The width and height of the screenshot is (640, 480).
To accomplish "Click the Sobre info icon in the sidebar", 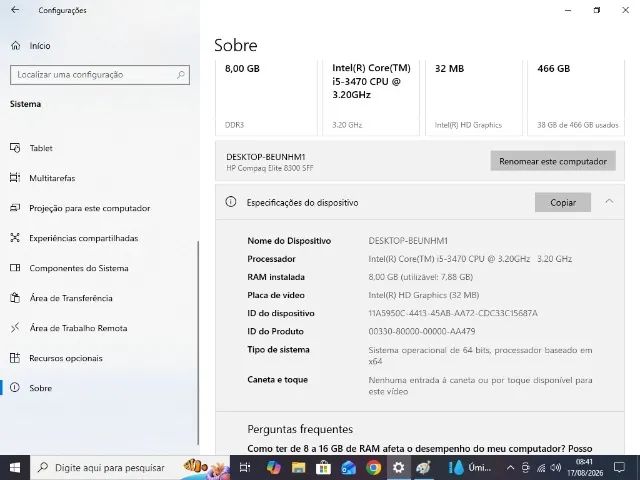I will click(x=15, y=388).
